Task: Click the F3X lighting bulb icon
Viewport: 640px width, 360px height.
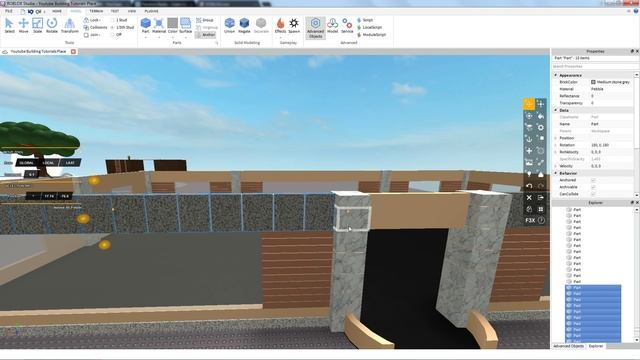Action: point(529,174)
